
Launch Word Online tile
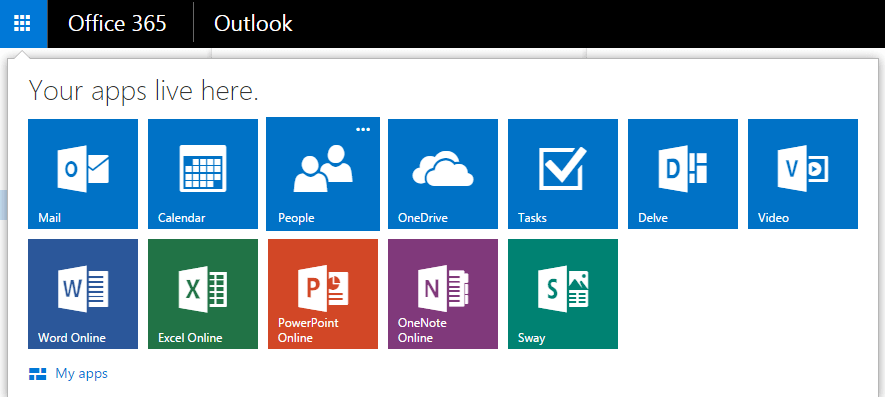[x=83, y=294]
